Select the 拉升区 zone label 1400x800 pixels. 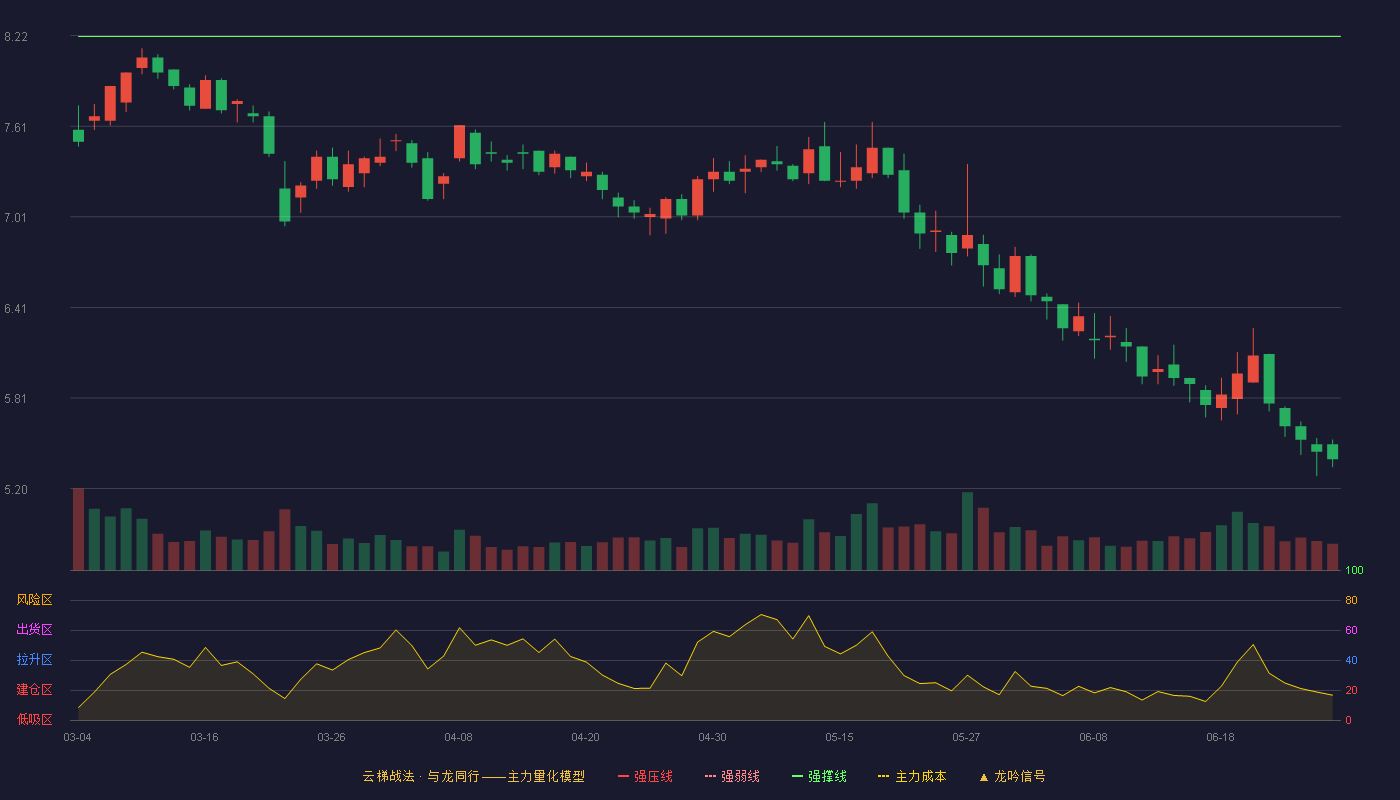click(x=34, y=660)
